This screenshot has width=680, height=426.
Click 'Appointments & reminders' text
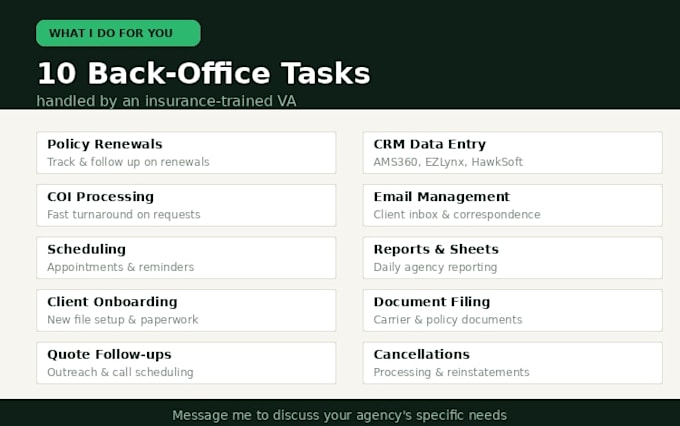pos(120,267)
